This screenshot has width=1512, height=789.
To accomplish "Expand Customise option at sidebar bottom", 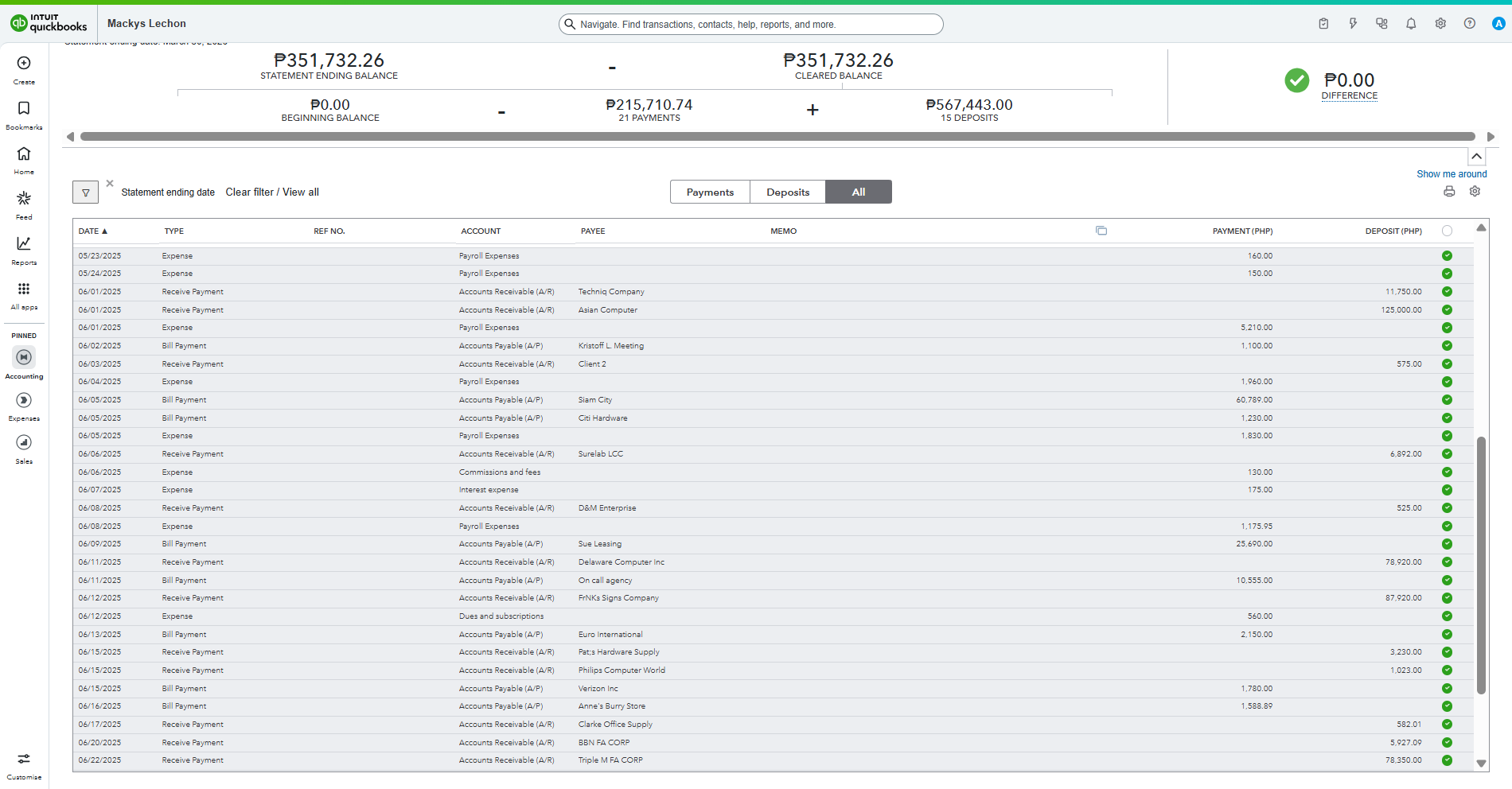I will (x=24, y=767).
